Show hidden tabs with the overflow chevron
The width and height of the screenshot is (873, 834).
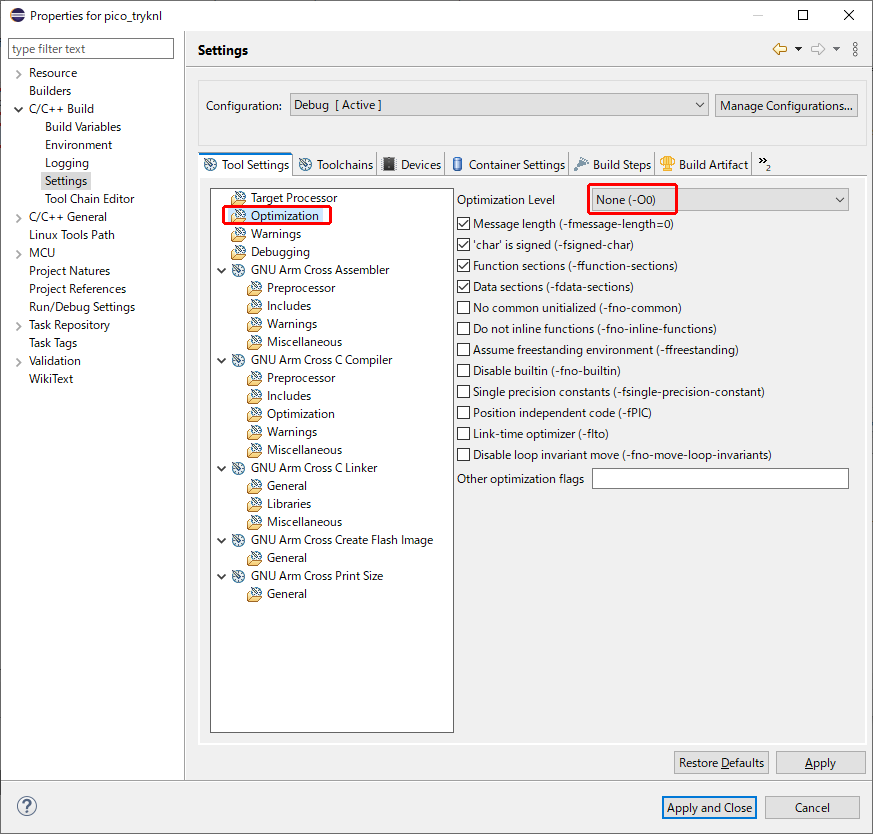pos(764,164)
